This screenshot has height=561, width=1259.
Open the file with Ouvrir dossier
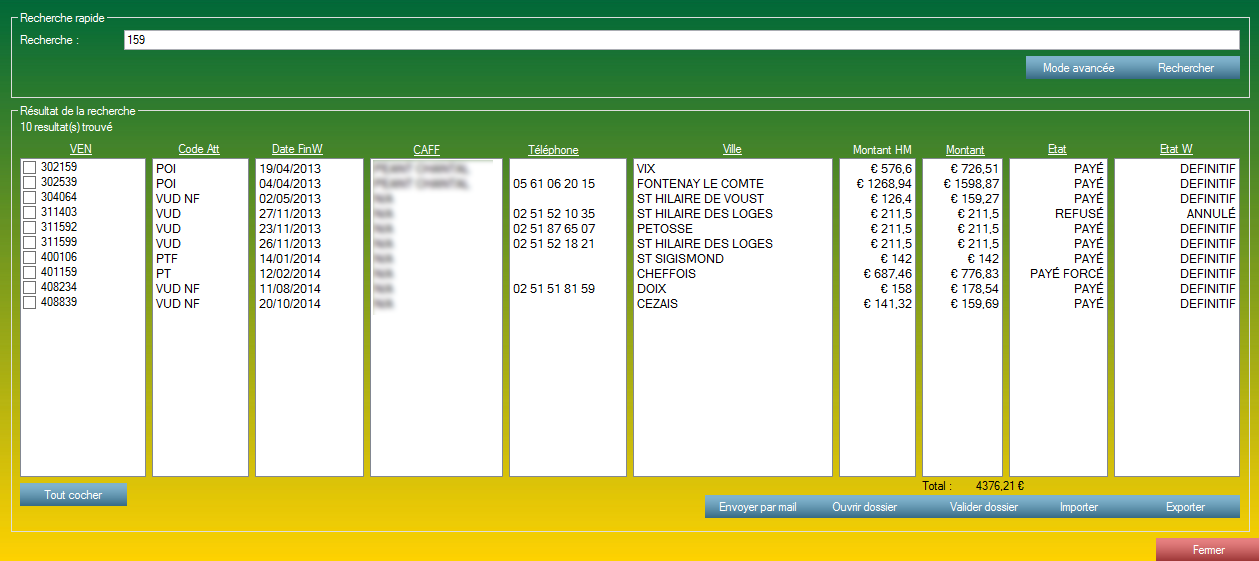(864, 507)
